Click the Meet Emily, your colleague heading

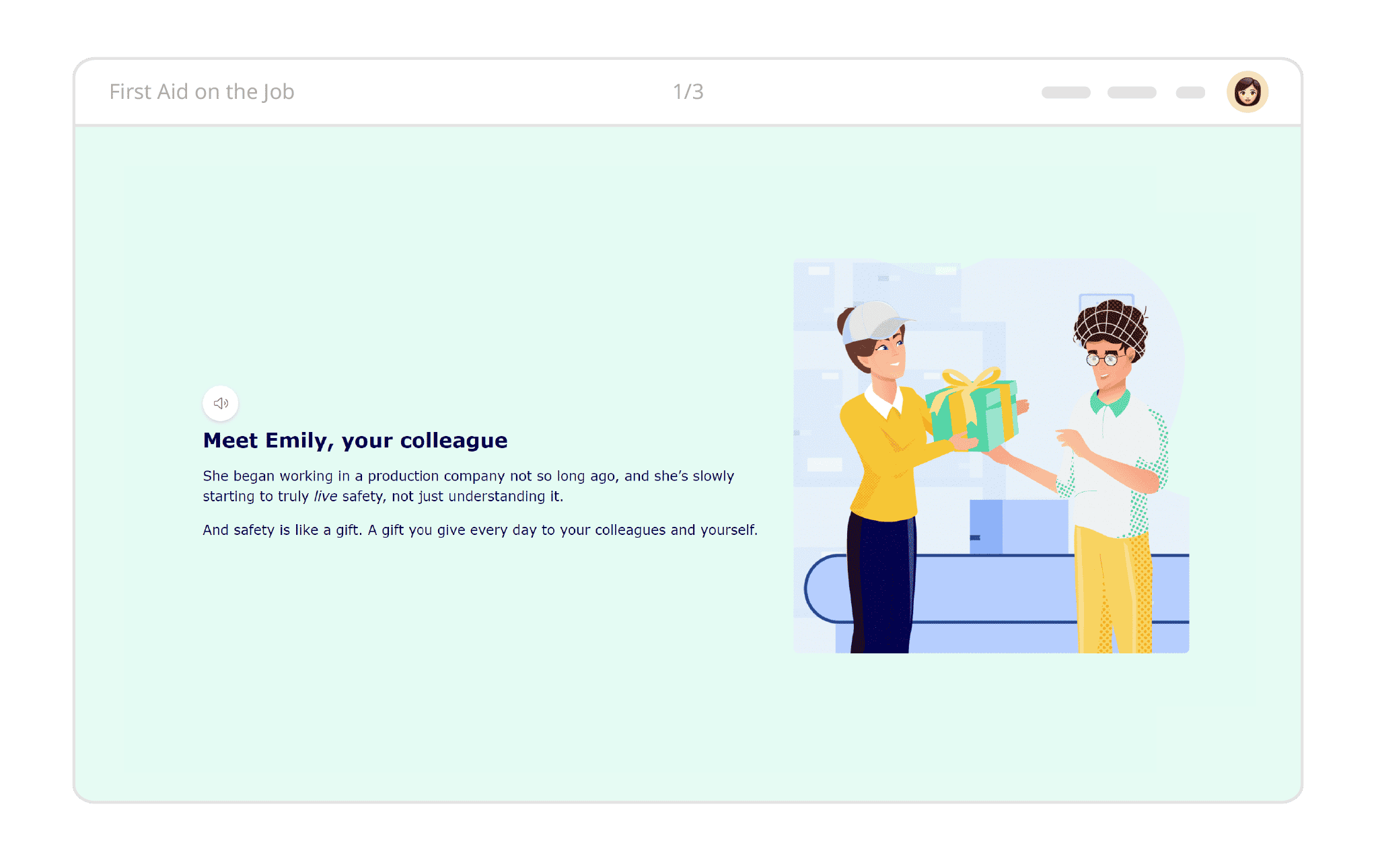point(355,440)
